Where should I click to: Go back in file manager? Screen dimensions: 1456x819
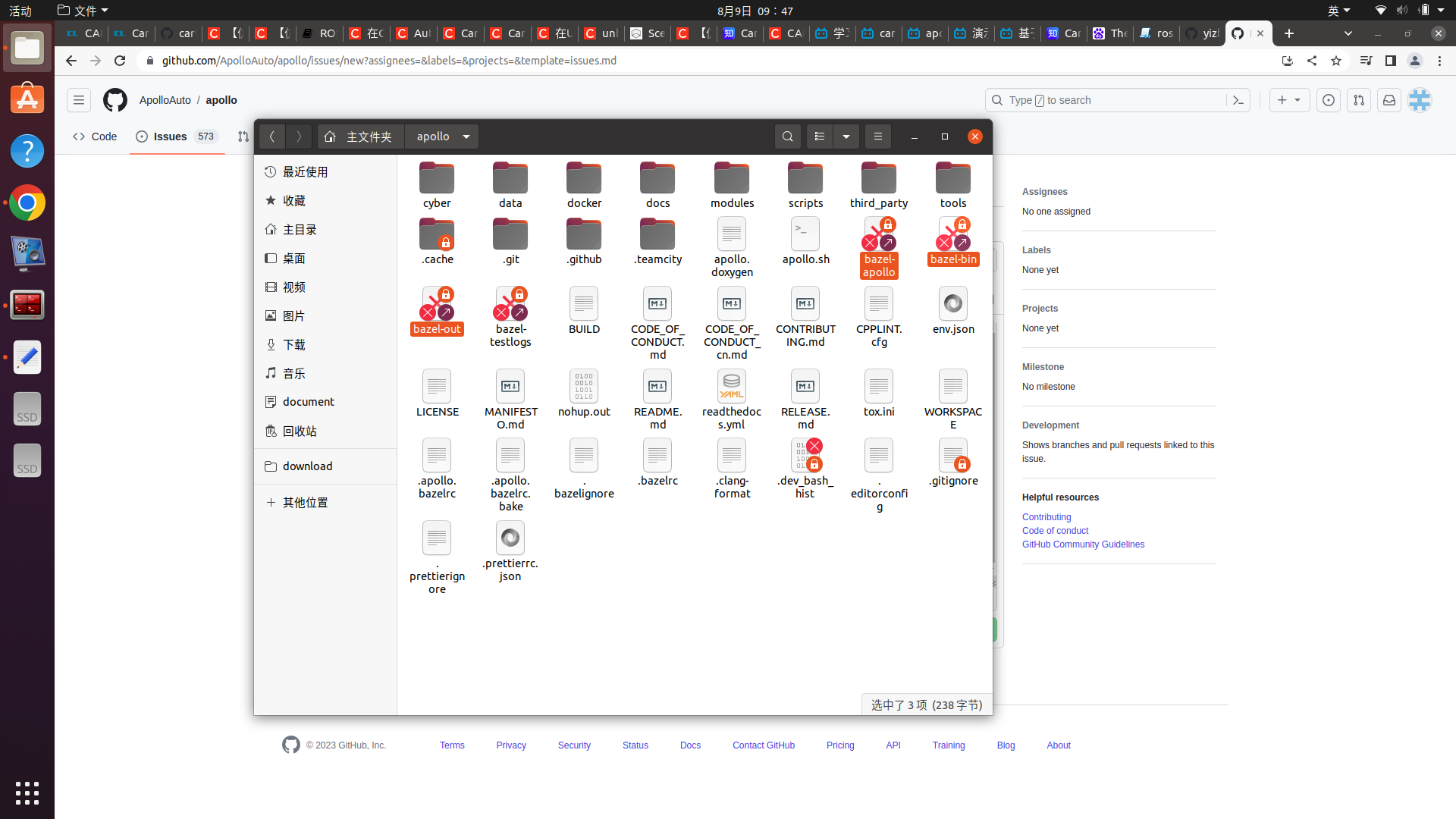(x=272, y=136)
